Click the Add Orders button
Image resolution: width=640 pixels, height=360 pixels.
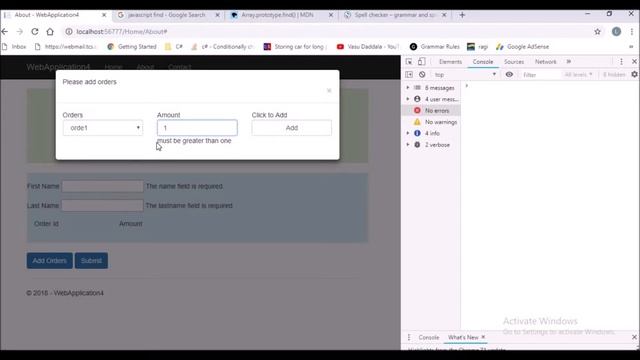pyautogui.click(x=49, y=260)
